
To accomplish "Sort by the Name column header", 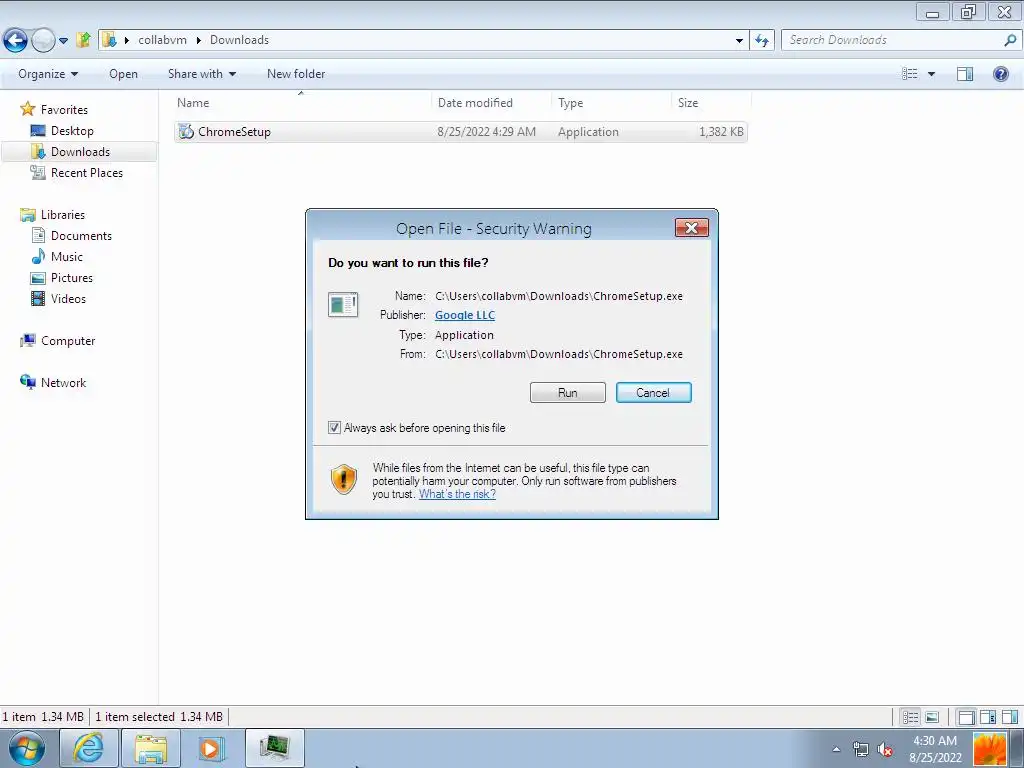I will (x=302, y=103).
